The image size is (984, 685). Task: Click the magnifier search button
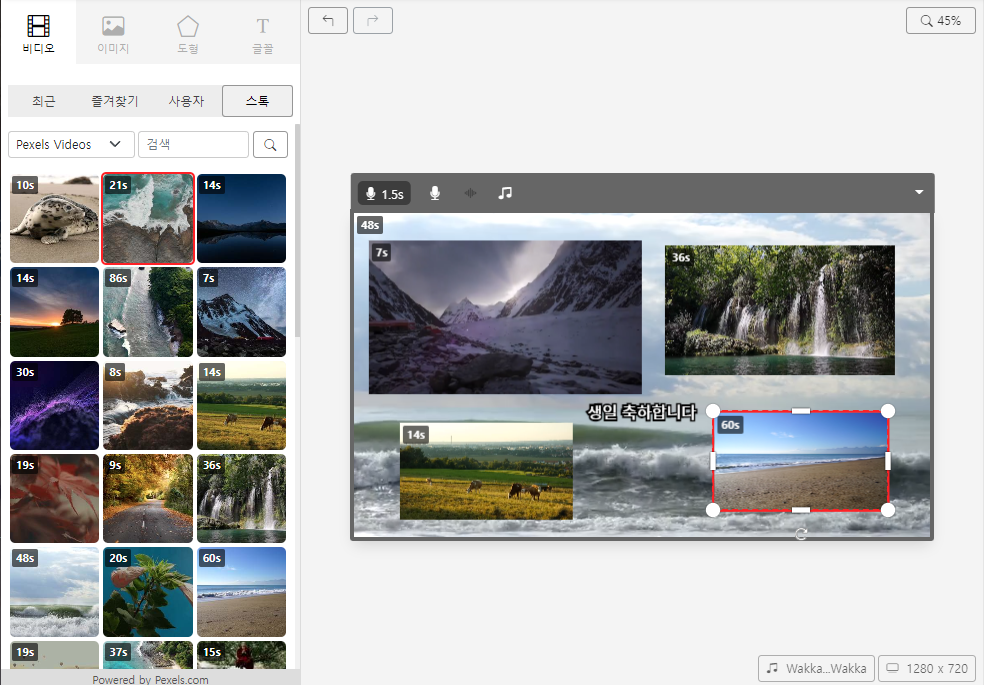(x=270, y=144)
